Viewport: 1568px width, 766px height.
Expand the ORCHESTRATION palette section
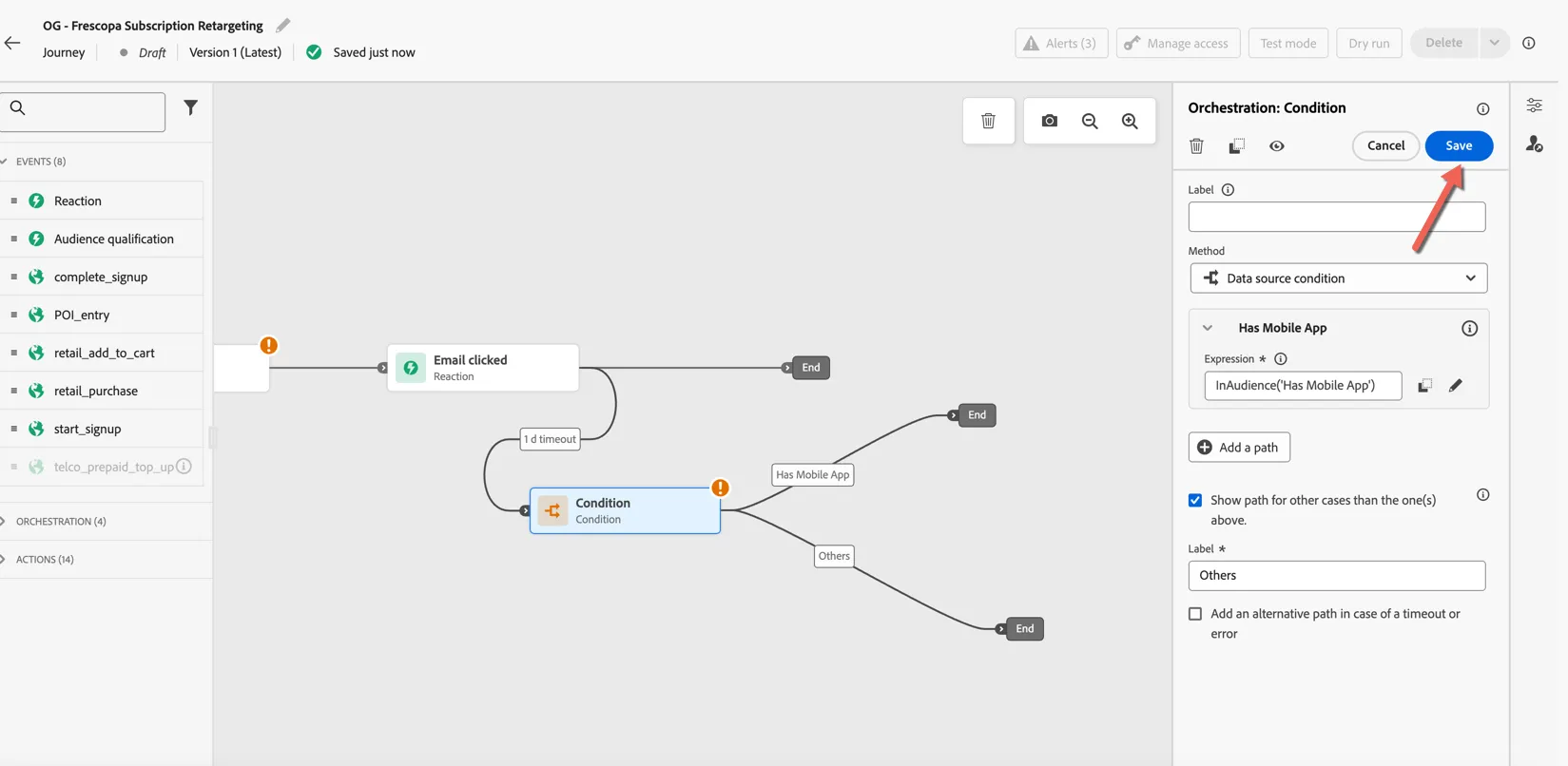pos(4,522)
